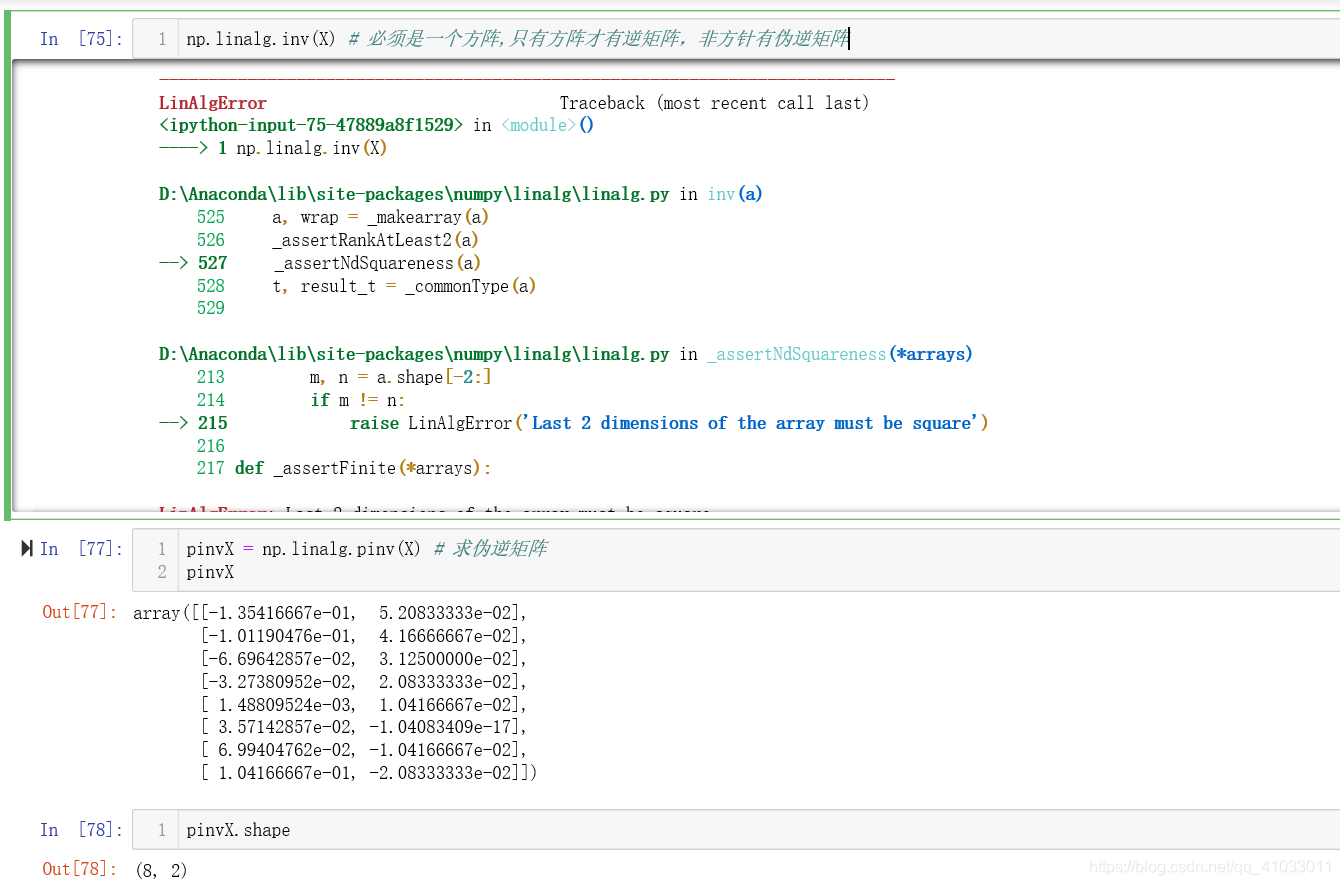The height and width of the screenshot is (885, 1340).
Task: Select the In [77] prompt label
Action: (81, 549)
